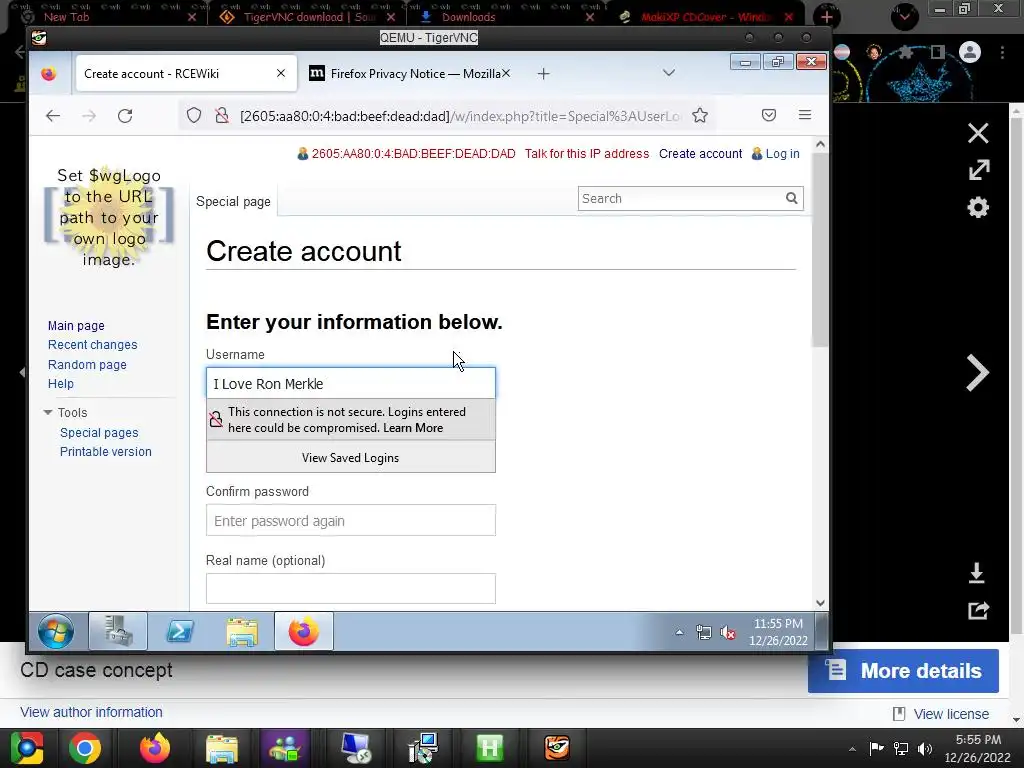Go to next image with right chevron

pyautogui.click(x=977, y=373)
